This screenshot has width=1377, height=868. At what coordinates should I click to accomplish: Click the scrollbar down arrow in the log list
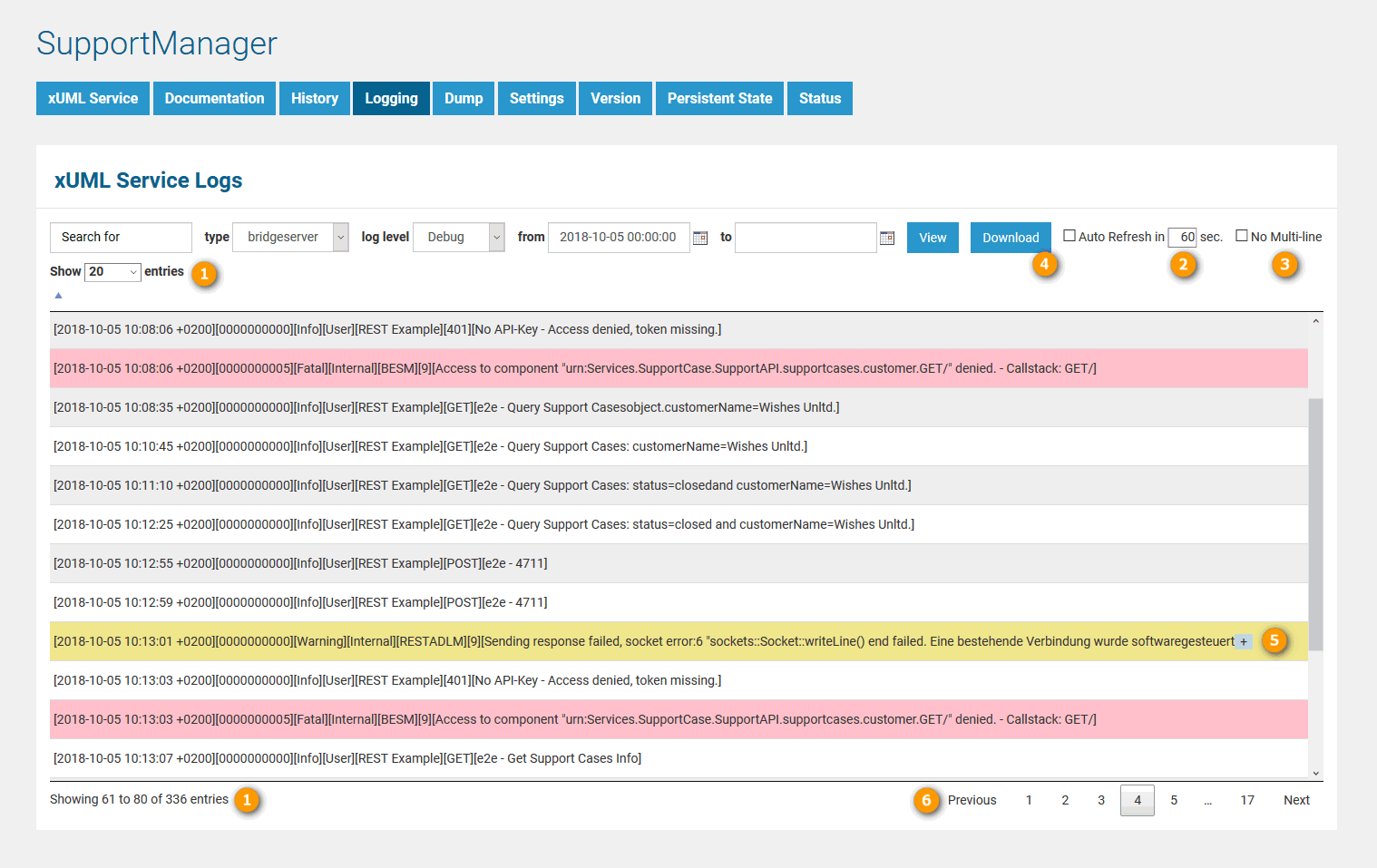click(1315, 773)
